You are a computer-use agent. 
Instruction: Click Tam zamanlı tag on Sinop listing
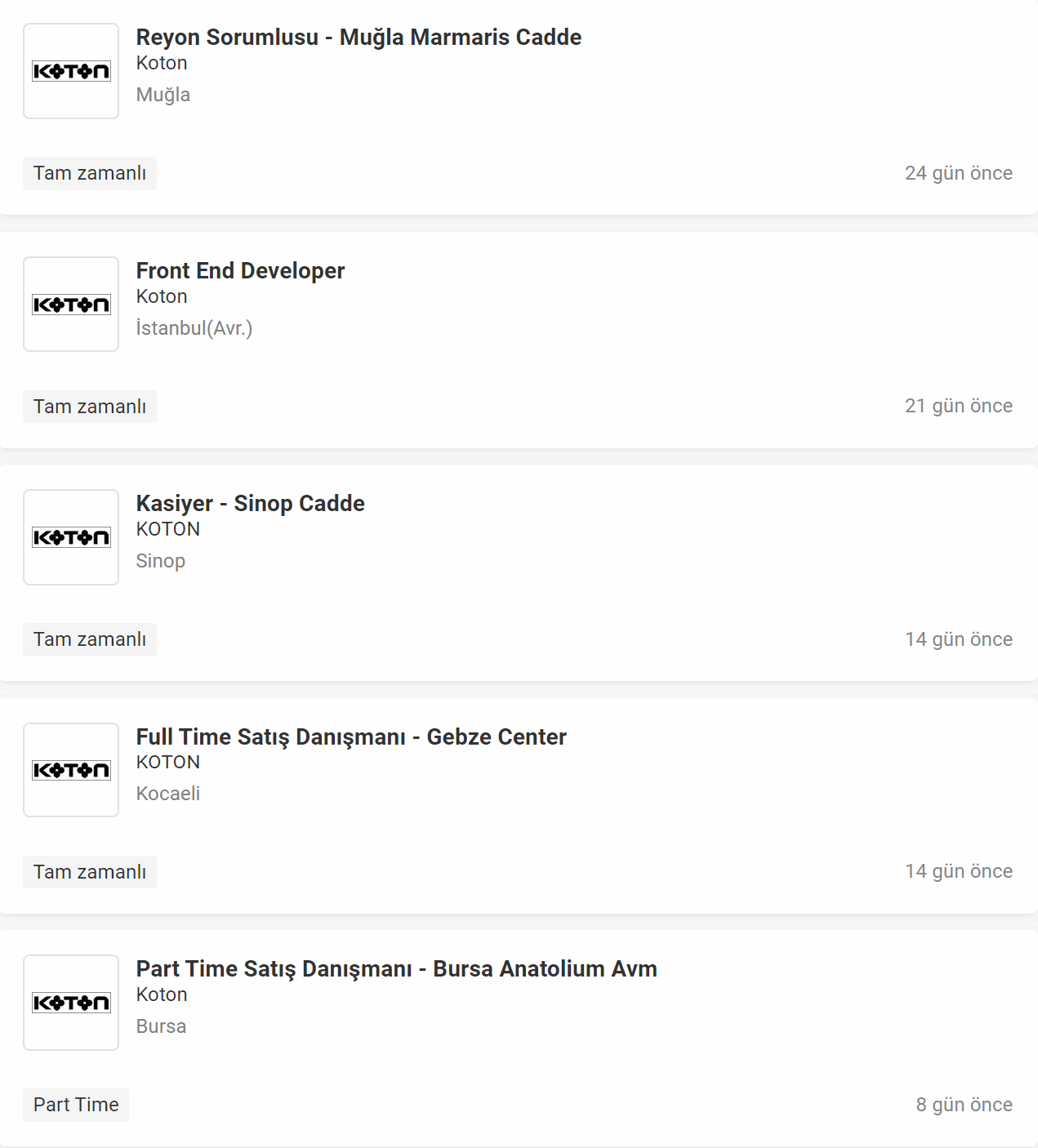point(90,639)
